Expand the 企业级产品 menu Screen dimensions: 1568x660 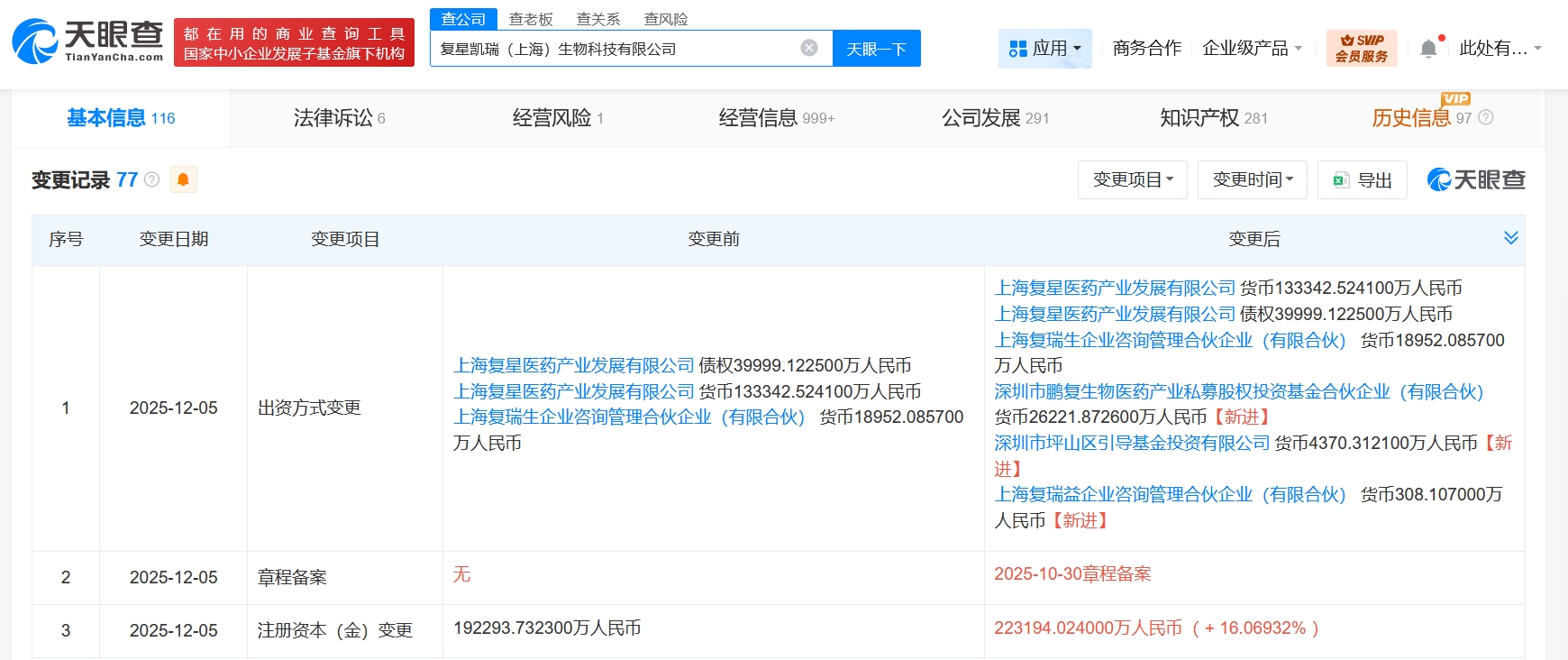(1252, 49)
